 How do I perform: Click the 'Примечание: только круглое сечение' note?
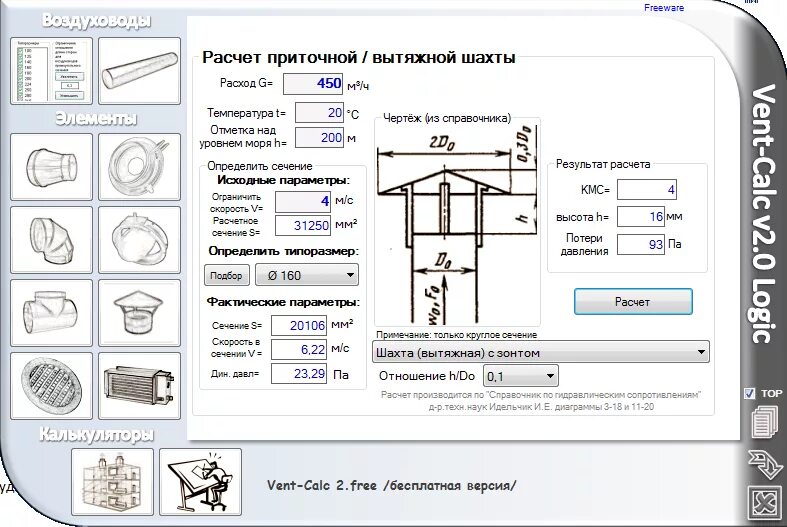456,335
